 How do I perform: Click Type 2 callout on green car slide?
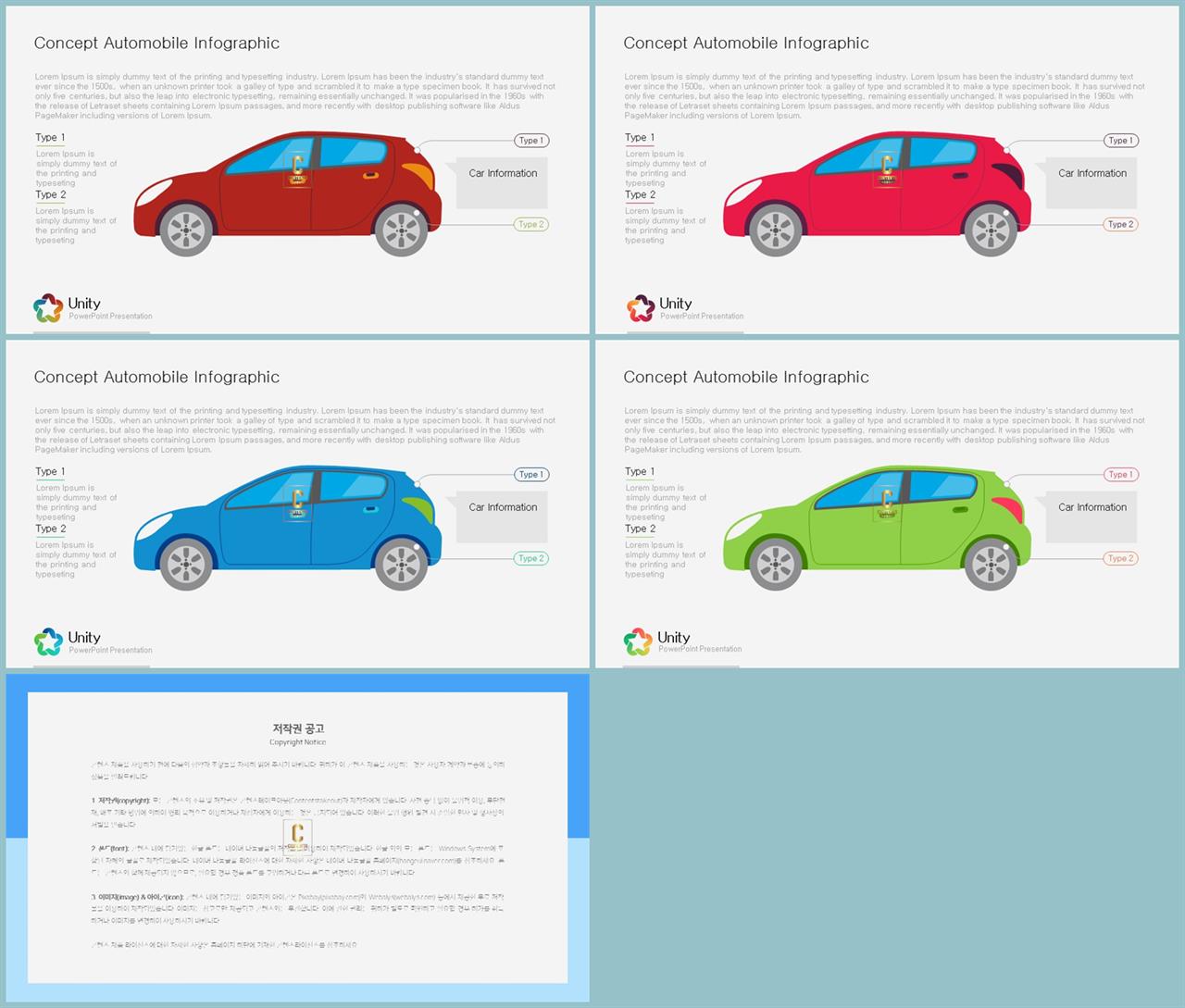click(1121, 558)
